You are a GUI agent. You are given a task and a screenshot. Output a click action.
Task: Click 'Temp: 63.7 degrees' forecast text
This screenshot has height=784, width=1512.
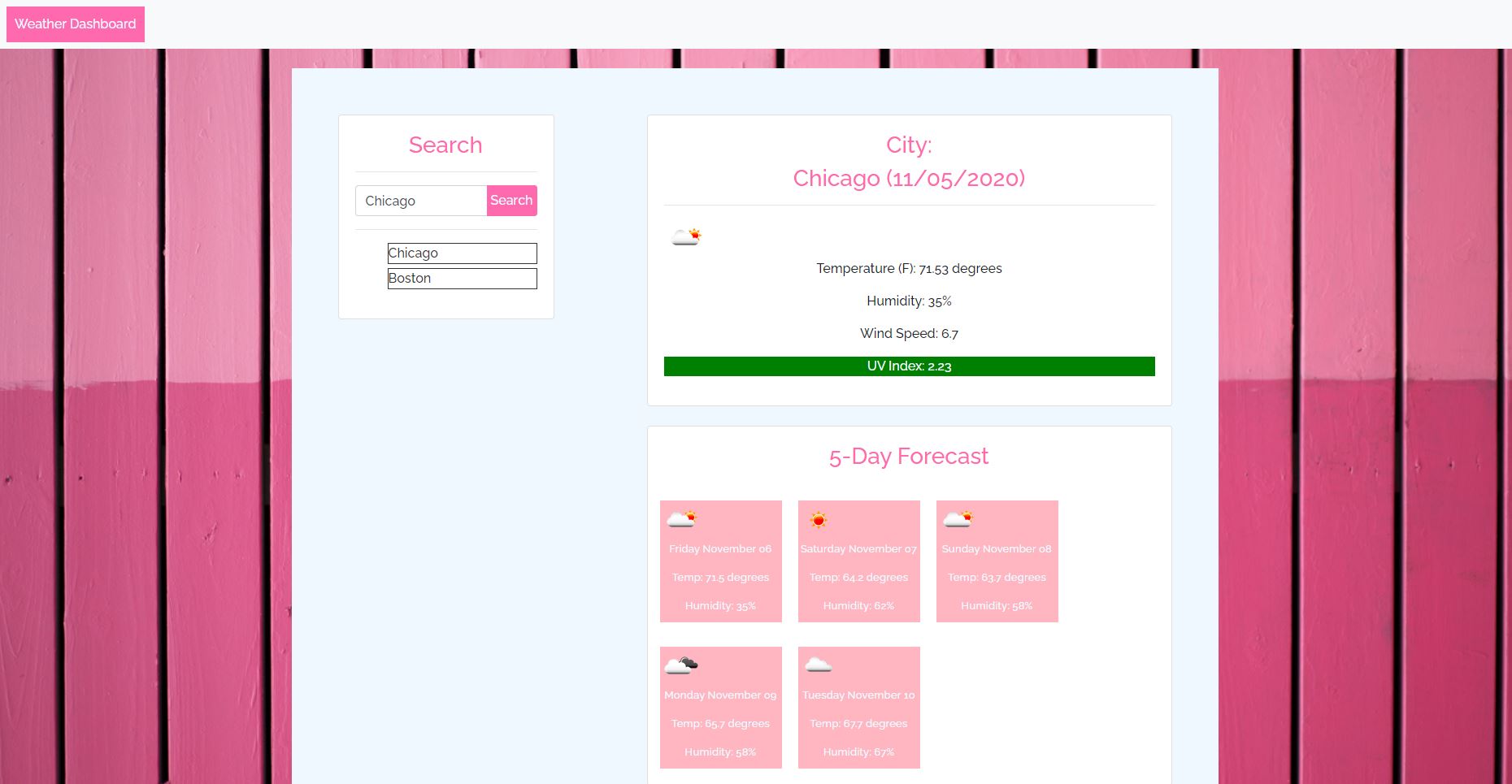pyautogui.click(x=997, y=578)
